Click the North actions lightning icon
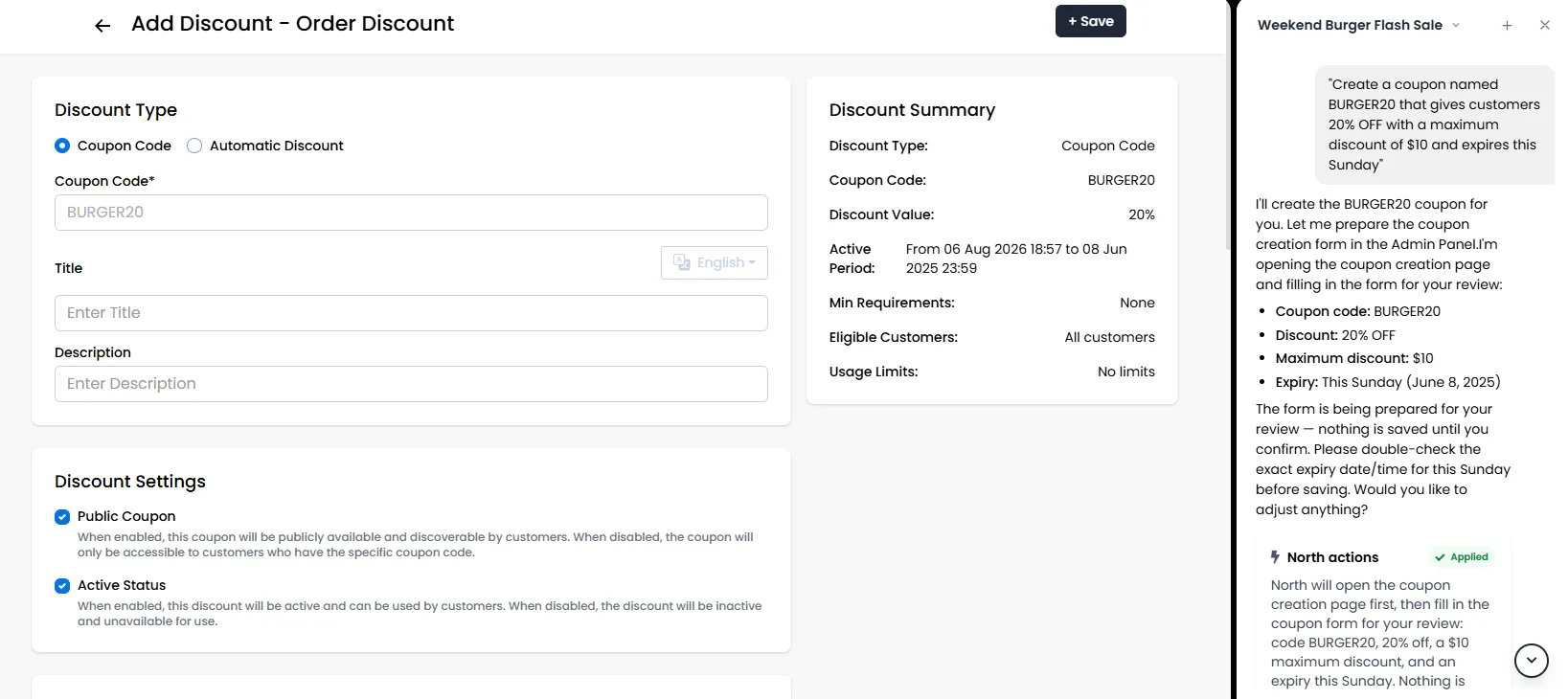Image resolution: width=1568 pixels, height=699 pixels. [1275, 557]
